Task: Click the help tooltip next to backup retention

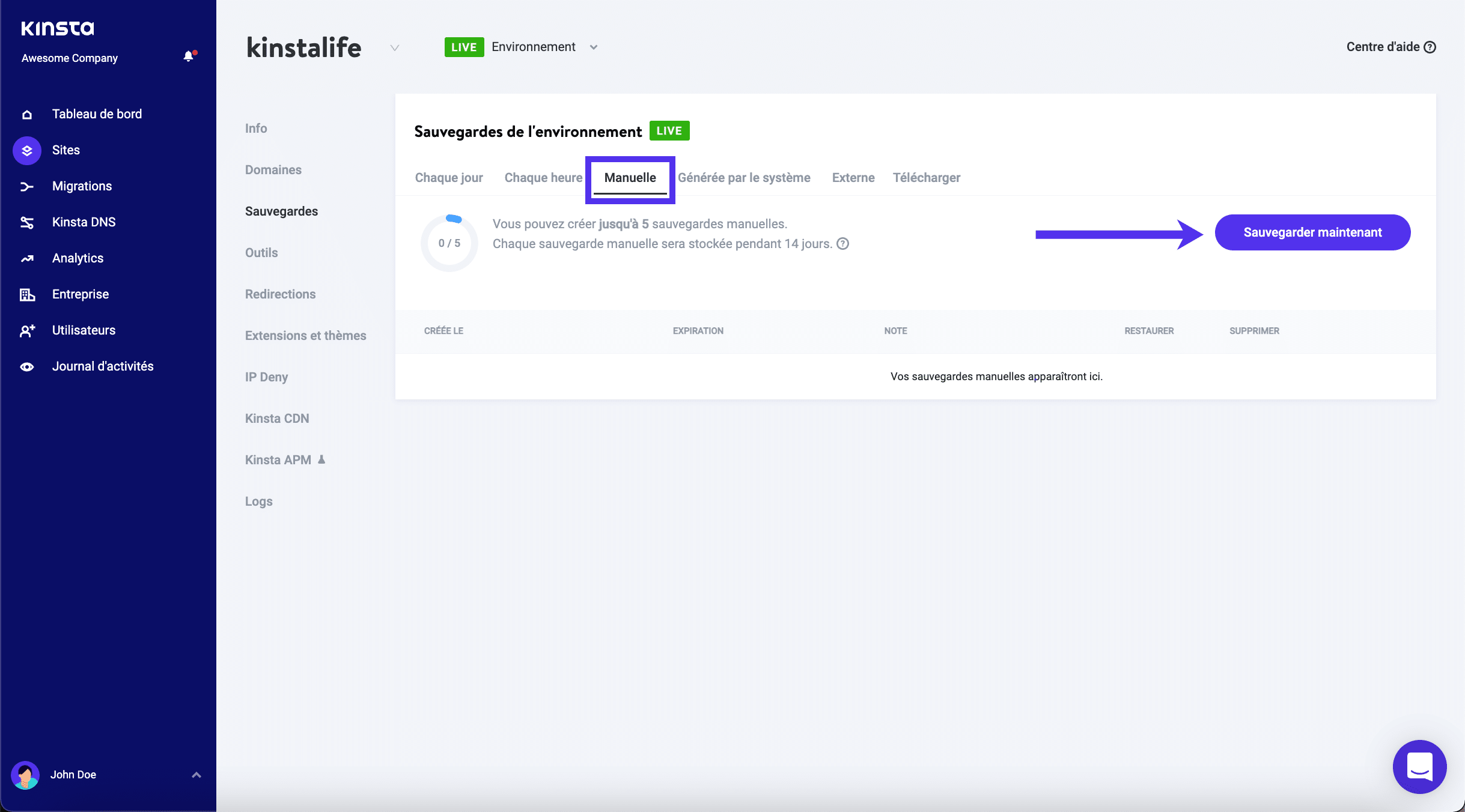Action: (x=841, y=244)
